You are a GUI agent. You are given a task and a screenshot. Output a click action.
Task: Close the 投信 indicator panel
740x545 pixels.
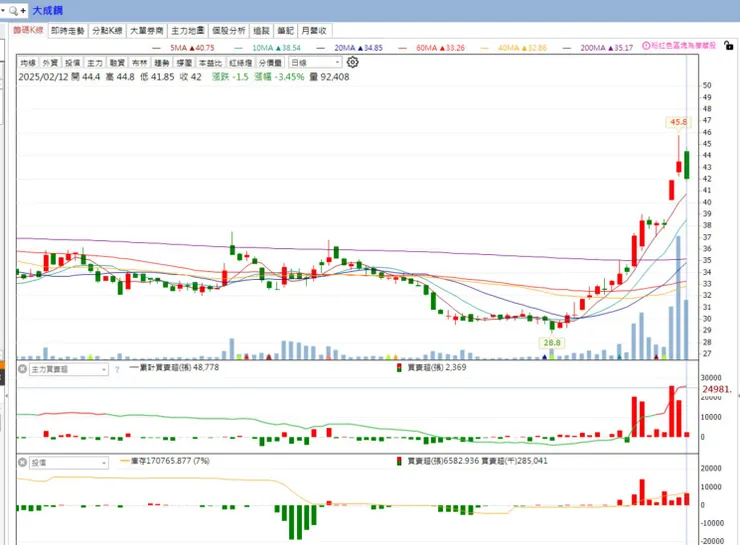click(22, 462)
